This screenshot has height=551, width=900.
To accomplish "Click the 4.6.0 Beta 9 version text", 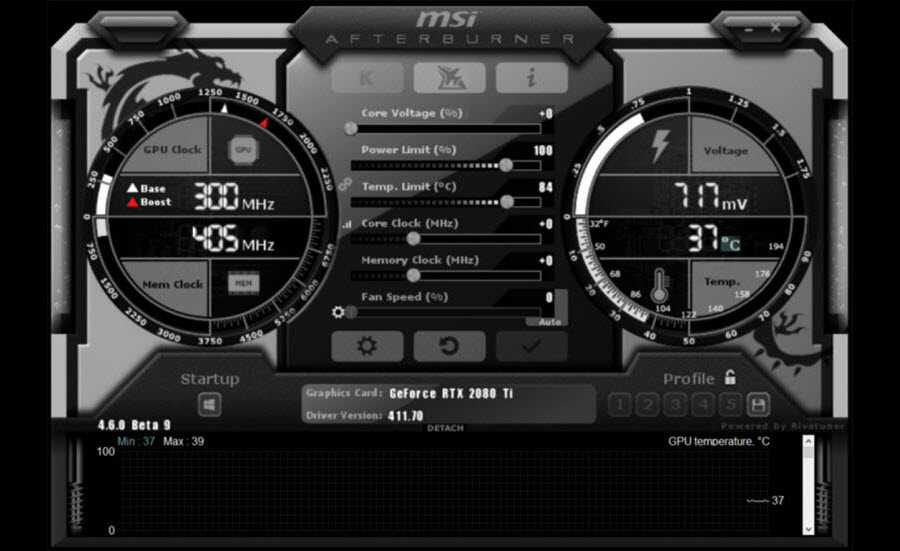I will point(134,425).
